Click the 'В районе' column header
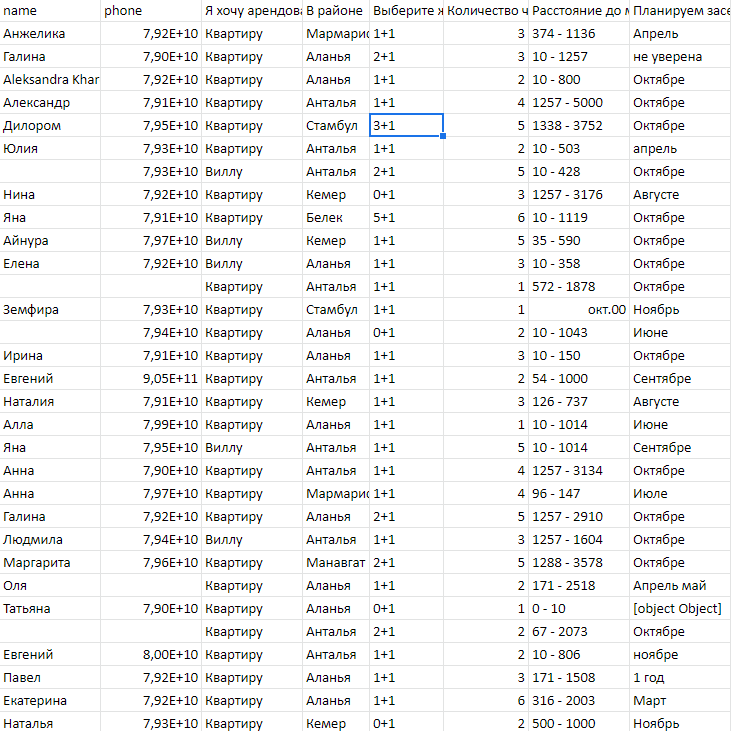Image resolution: width=731 pixels, height=731 pixels. click(336, 11)
